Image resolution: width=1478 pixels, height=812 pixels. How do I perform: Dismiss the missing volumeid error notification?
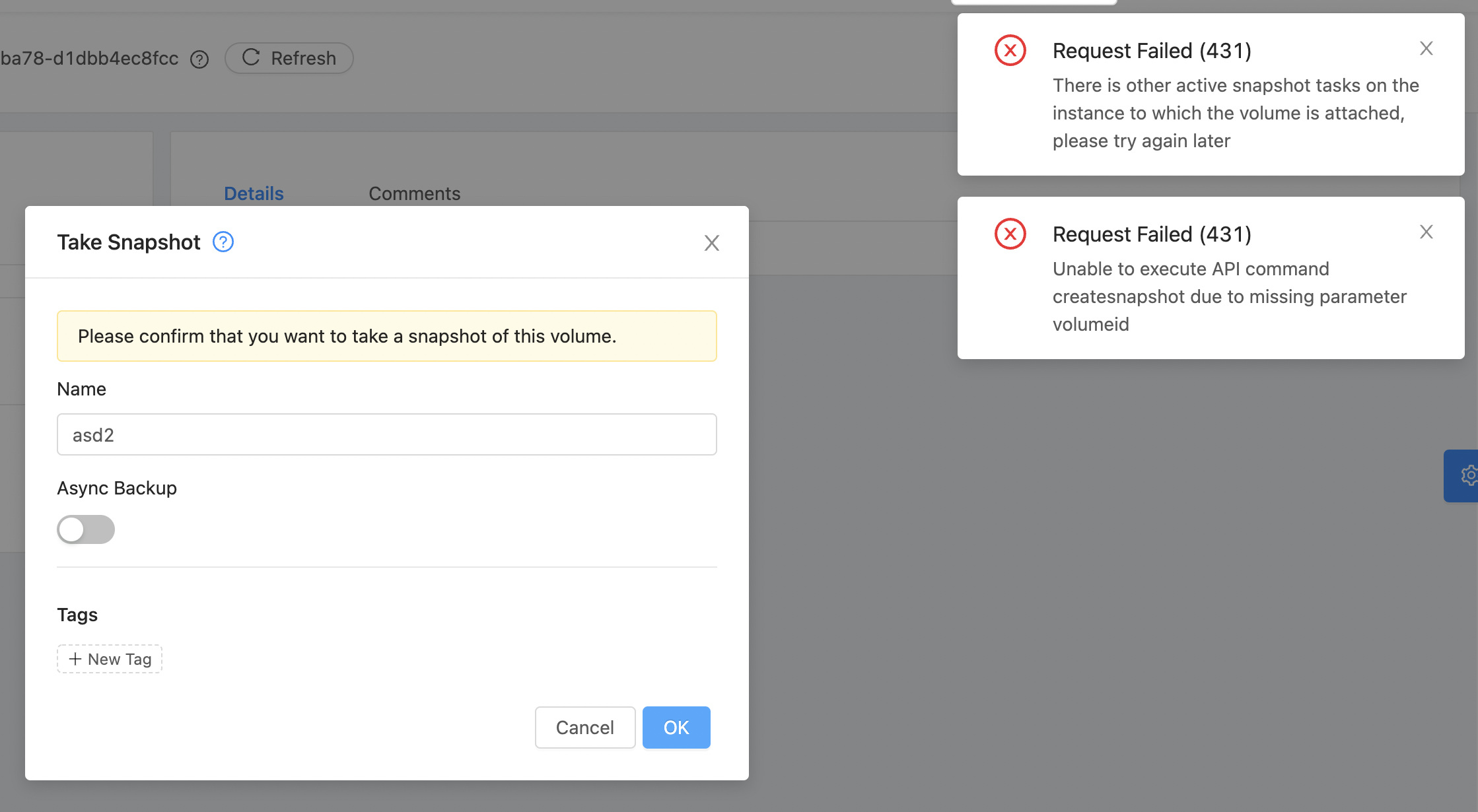click(x=1426, y=232)
